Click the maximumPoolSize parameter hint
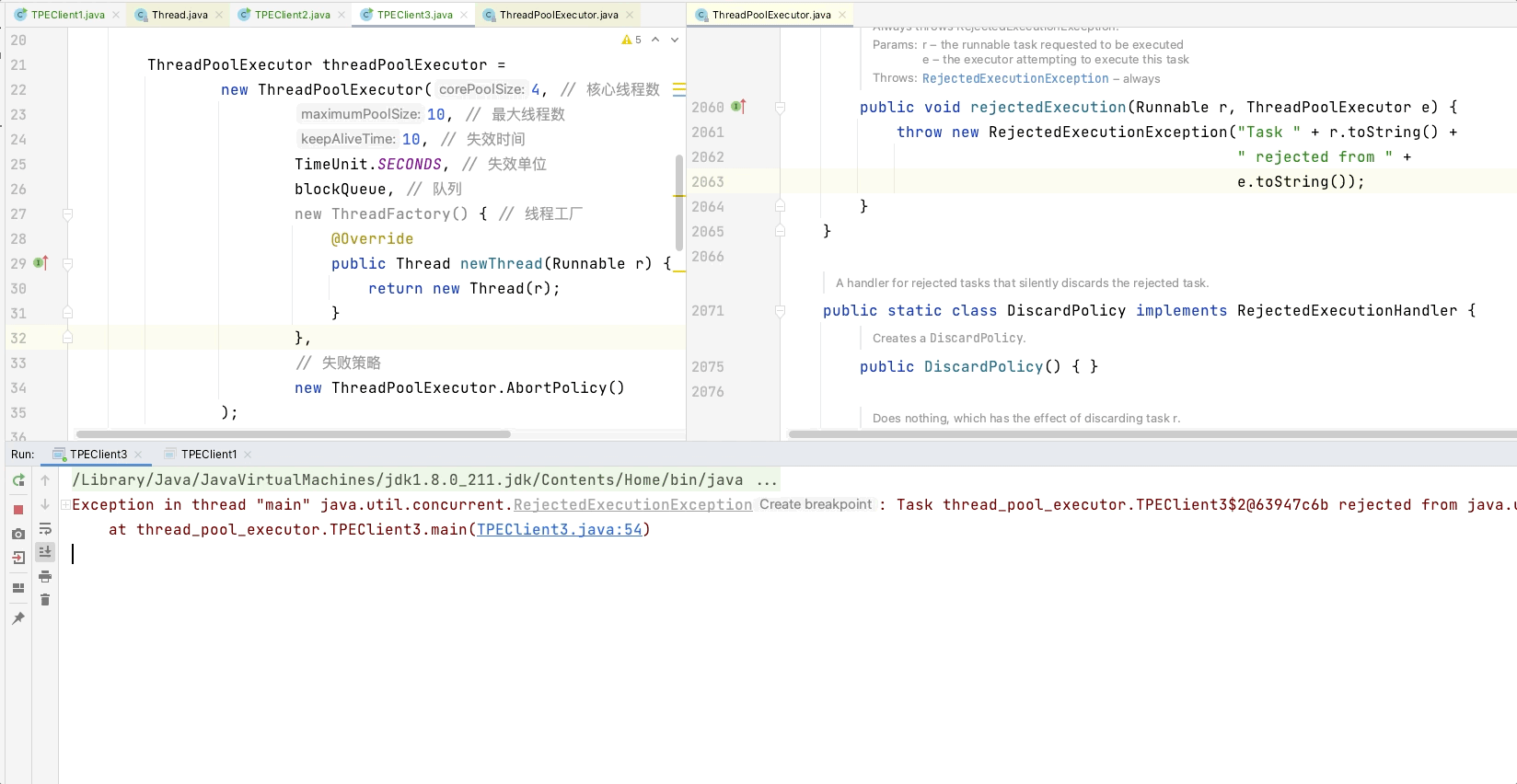The height and width of the screenshot is (784, 1517). tap(361, 114)
